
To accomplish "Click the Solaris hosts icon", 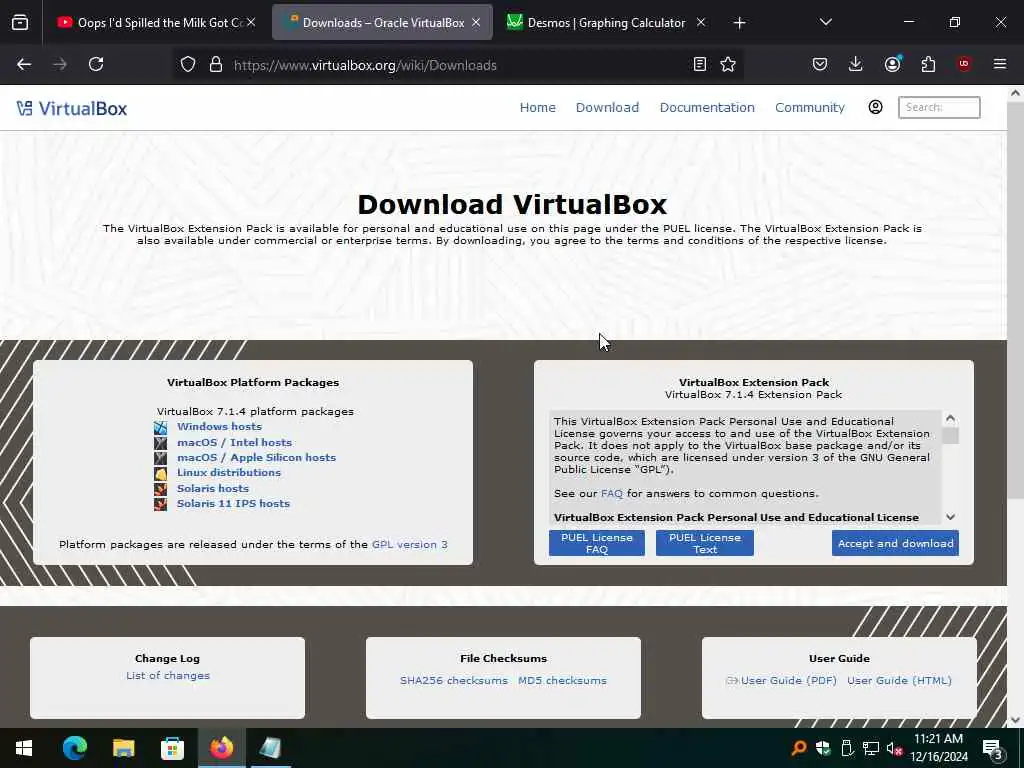I will coord(161,488).
